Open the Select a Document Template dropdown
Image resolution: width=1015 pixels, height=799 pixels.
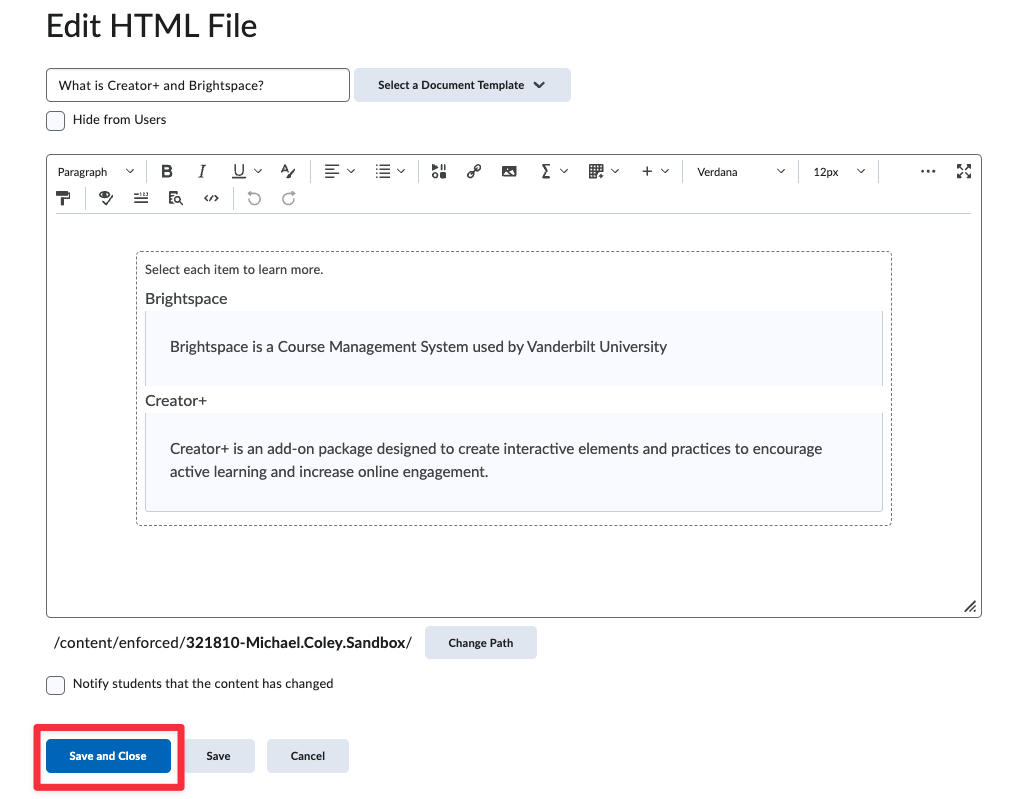coord(462,85)
